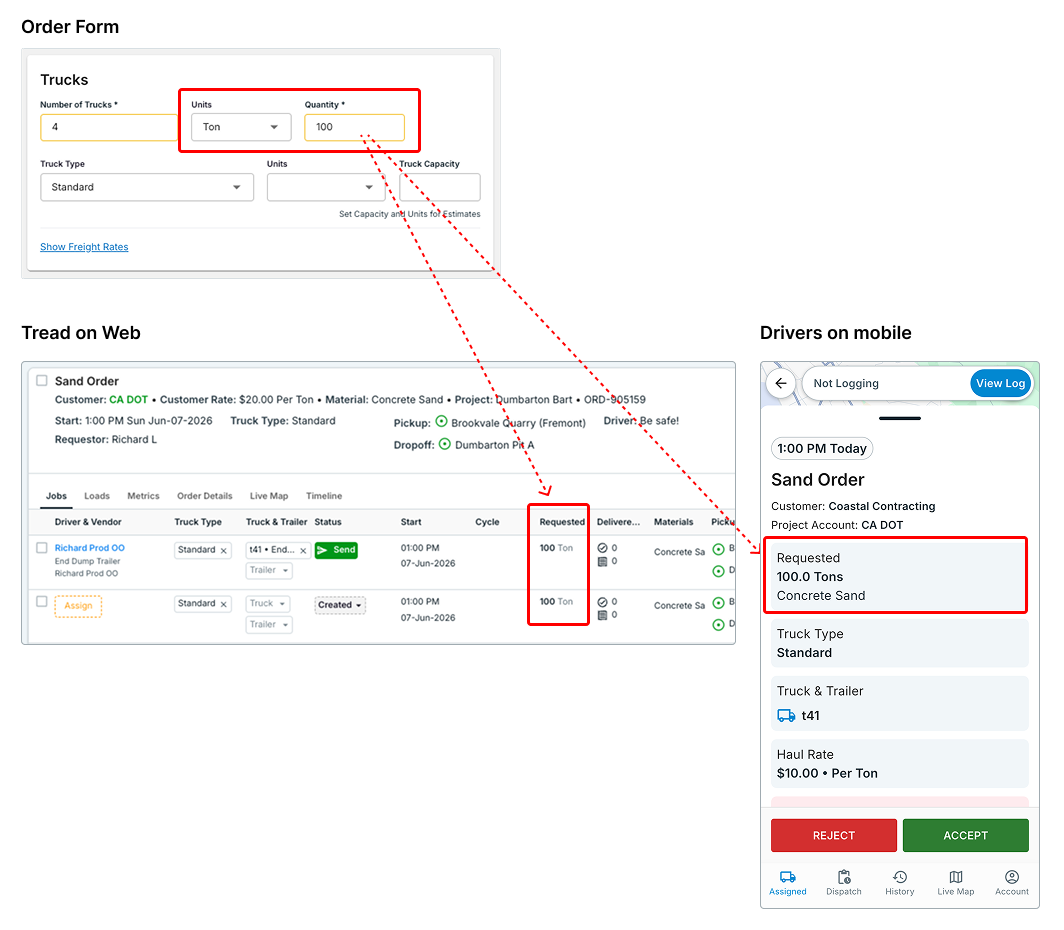
Task: Click the Not Logging status text
Action: [x=846, y=383]
